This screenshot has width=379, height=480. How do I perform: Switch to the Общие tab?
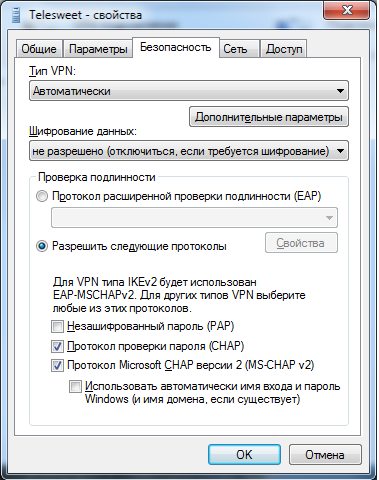(x=39, y=49)
